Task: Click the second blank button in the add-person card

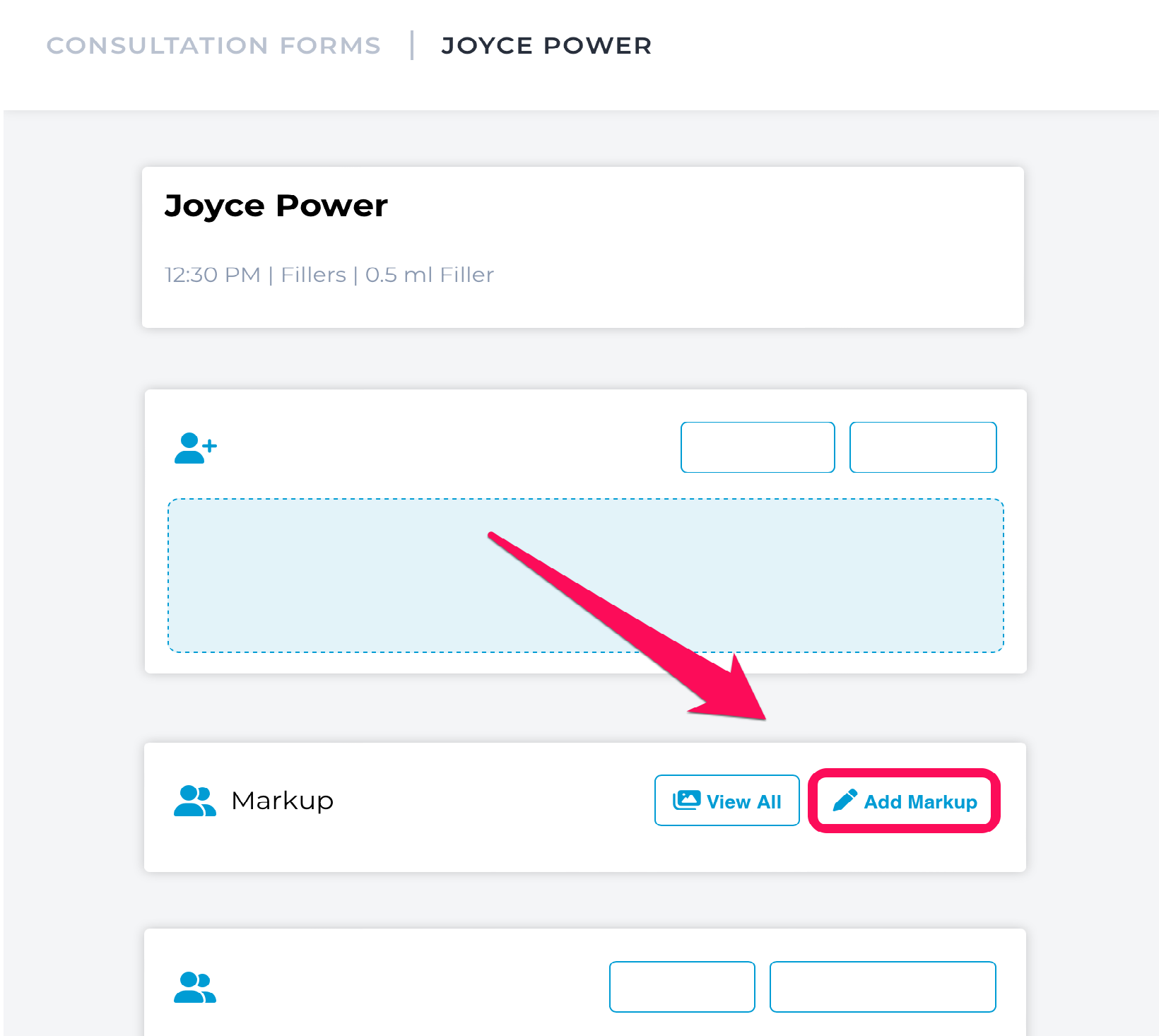Action: 923,447
